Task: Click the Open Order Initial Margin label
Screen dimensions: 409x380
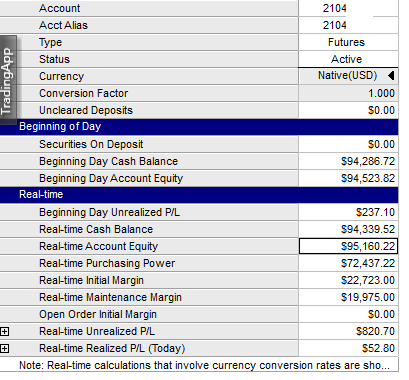Action: tap(98, 314)
